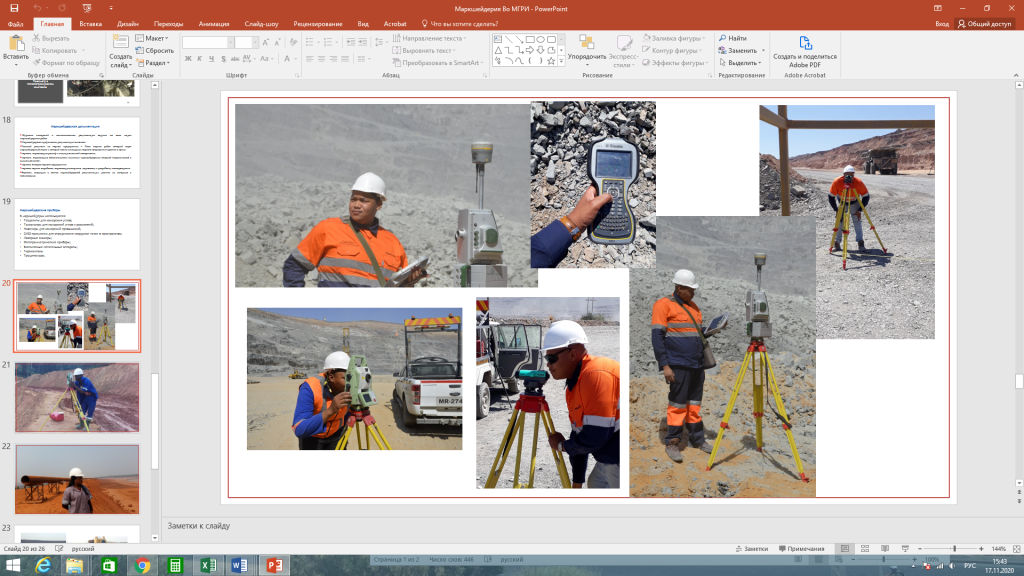
Task: Toggle align text left
Action: pyautogui.click(x=310, y=59)
